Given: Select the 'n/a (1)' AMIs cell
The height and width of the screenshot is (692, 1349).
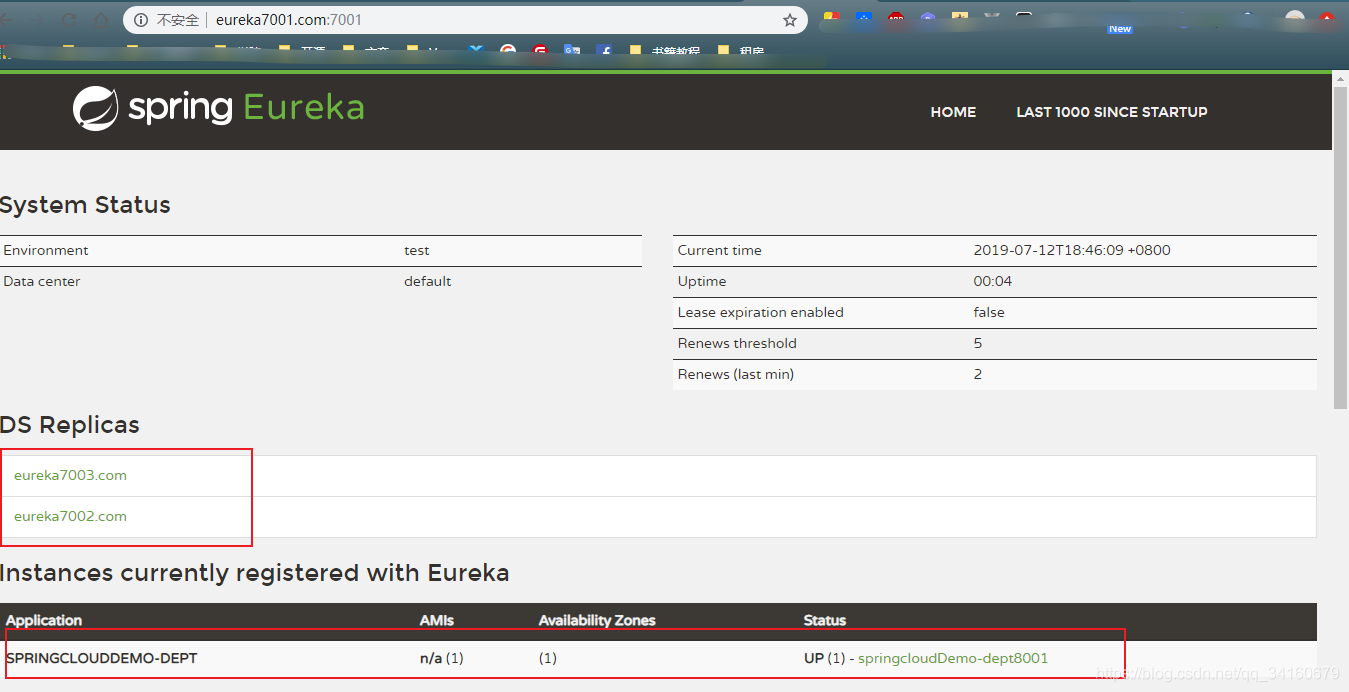Looking at the screenshot, I should (442, 658).
